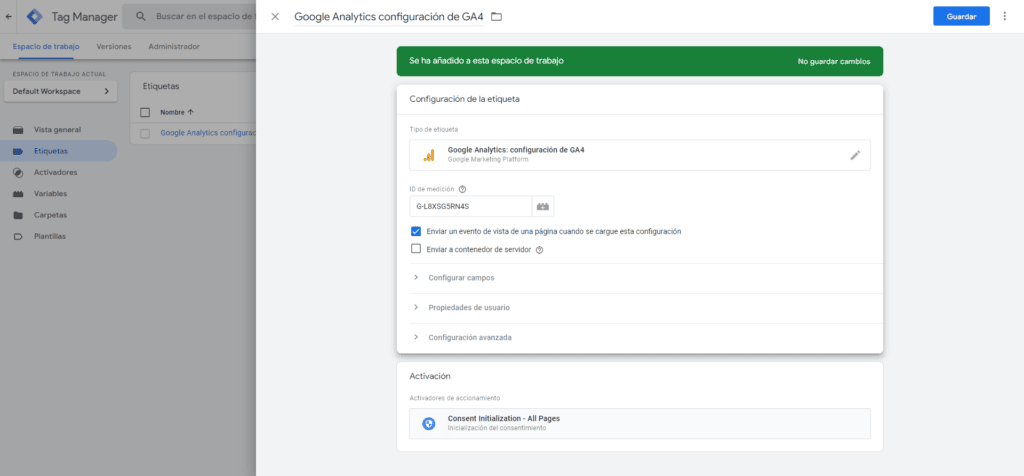Click the Variables brick icon
1024x476 pixels.
coord(18,194)
